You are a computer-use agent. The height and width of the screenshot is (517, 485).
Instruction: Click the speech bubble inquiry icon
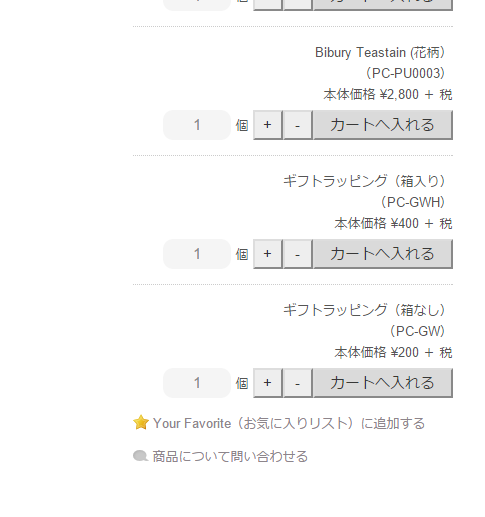[x=140, y=456]
